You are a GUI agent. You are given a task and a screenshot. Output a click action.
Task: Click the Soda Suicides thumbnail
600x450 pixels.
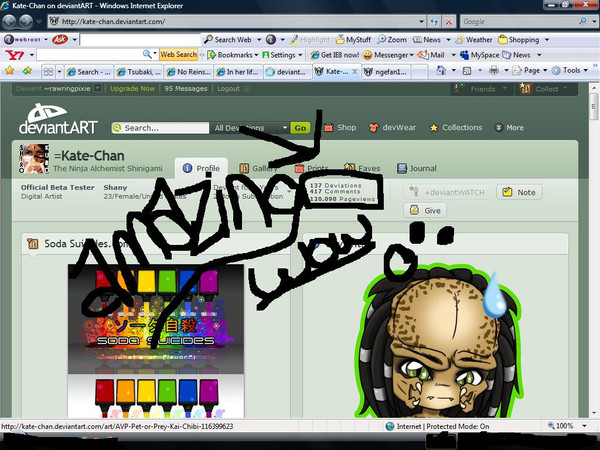[x=156, y=341]
